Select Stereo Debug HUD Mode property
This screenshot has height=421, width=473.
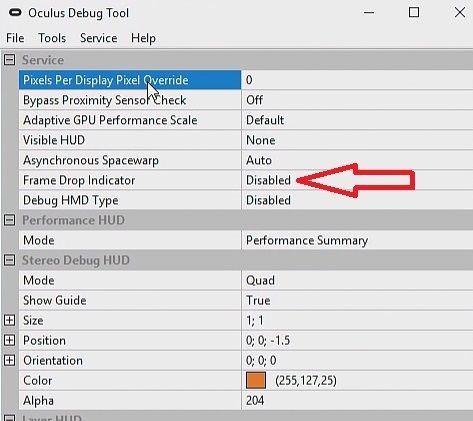pos(130,280)
